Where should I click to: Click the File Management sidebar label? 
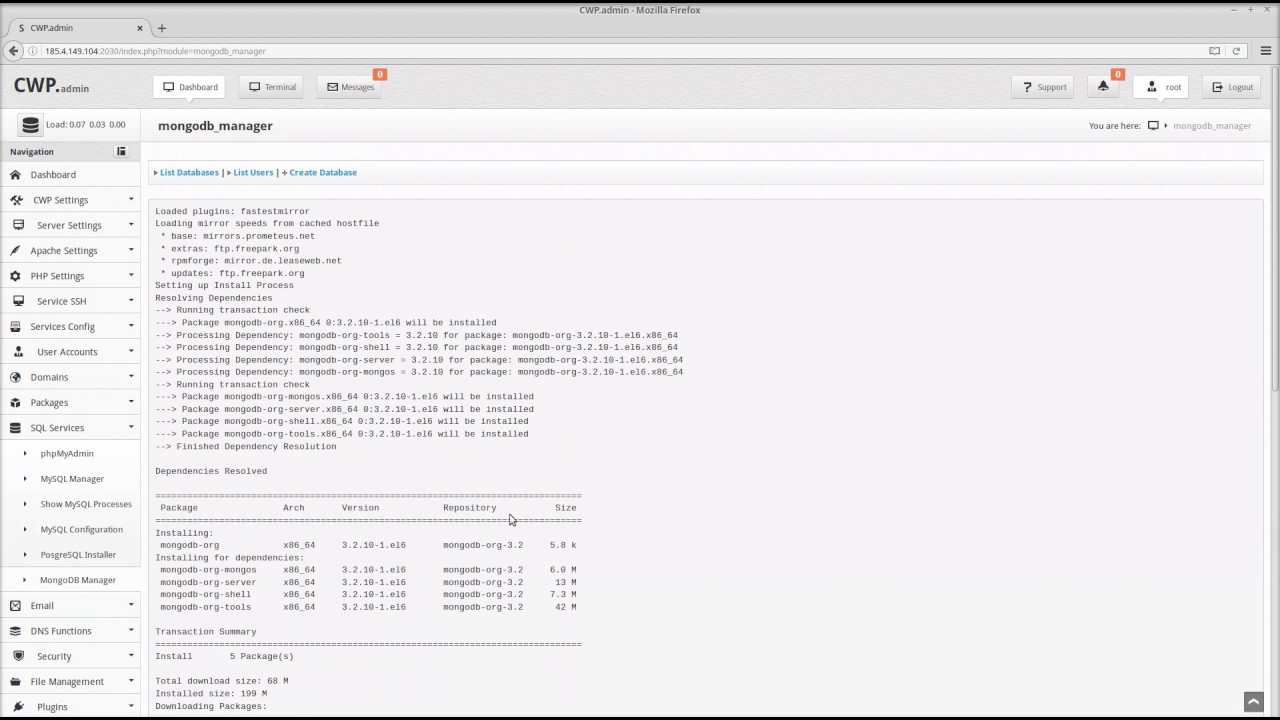[67, 681]
